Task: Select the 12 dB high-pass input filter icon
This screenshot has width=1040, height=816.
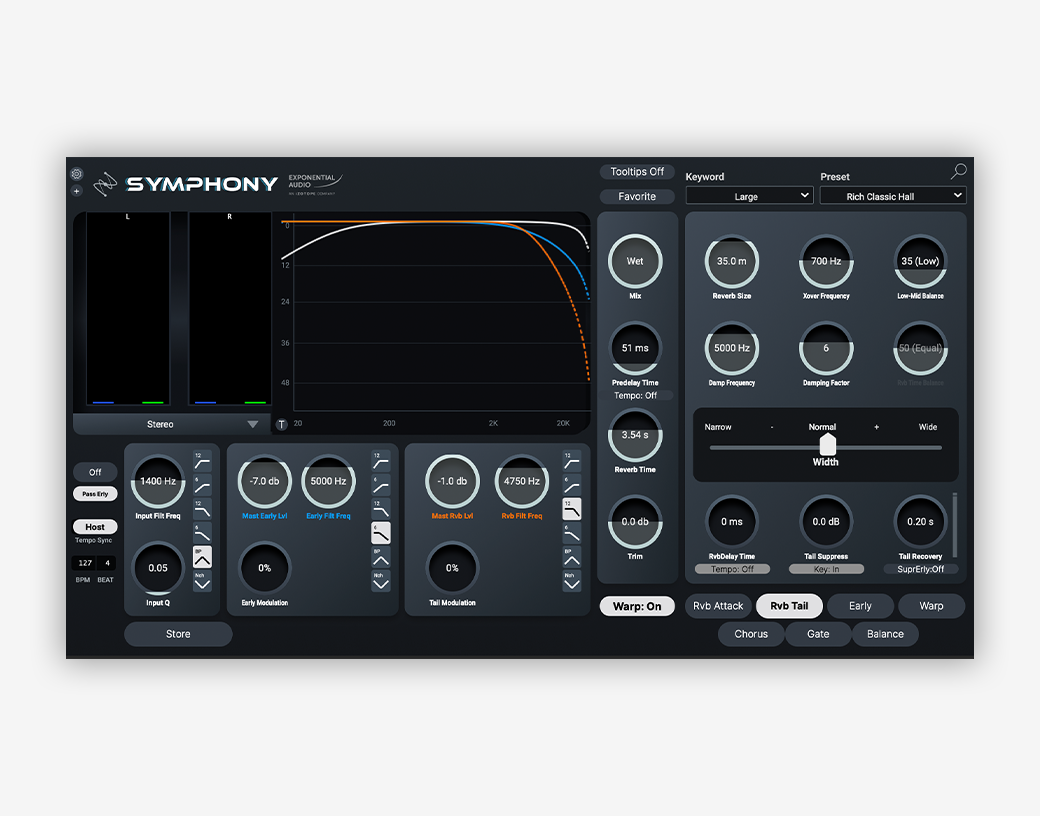Action: (202, 461)
